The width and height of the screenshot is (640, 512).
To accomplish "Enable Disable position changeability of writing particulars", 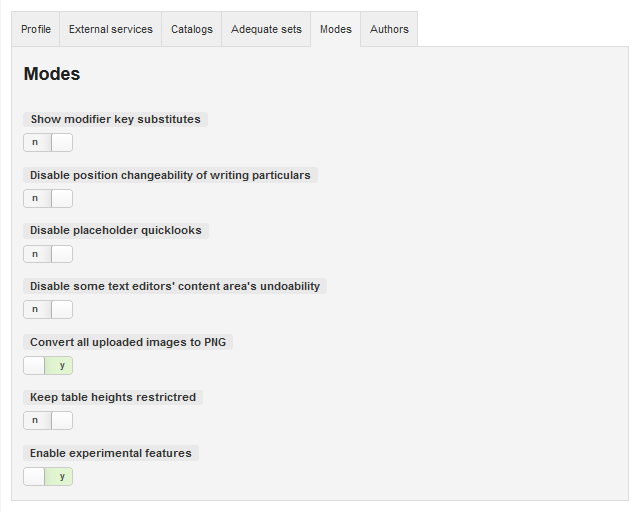I will [48, 198].
